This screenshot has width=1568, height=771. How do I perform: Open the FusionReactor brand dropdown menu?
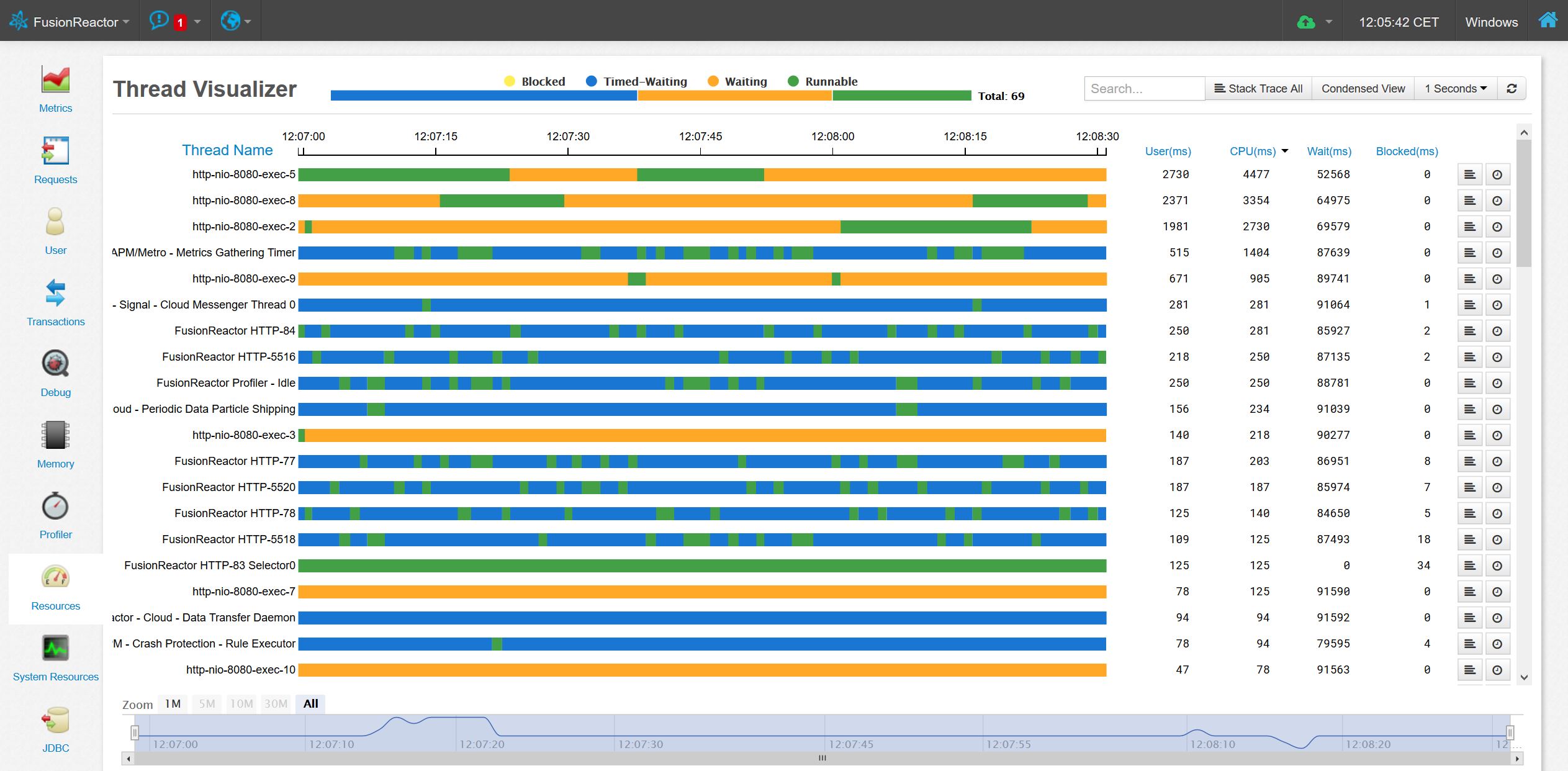point(70,20)
